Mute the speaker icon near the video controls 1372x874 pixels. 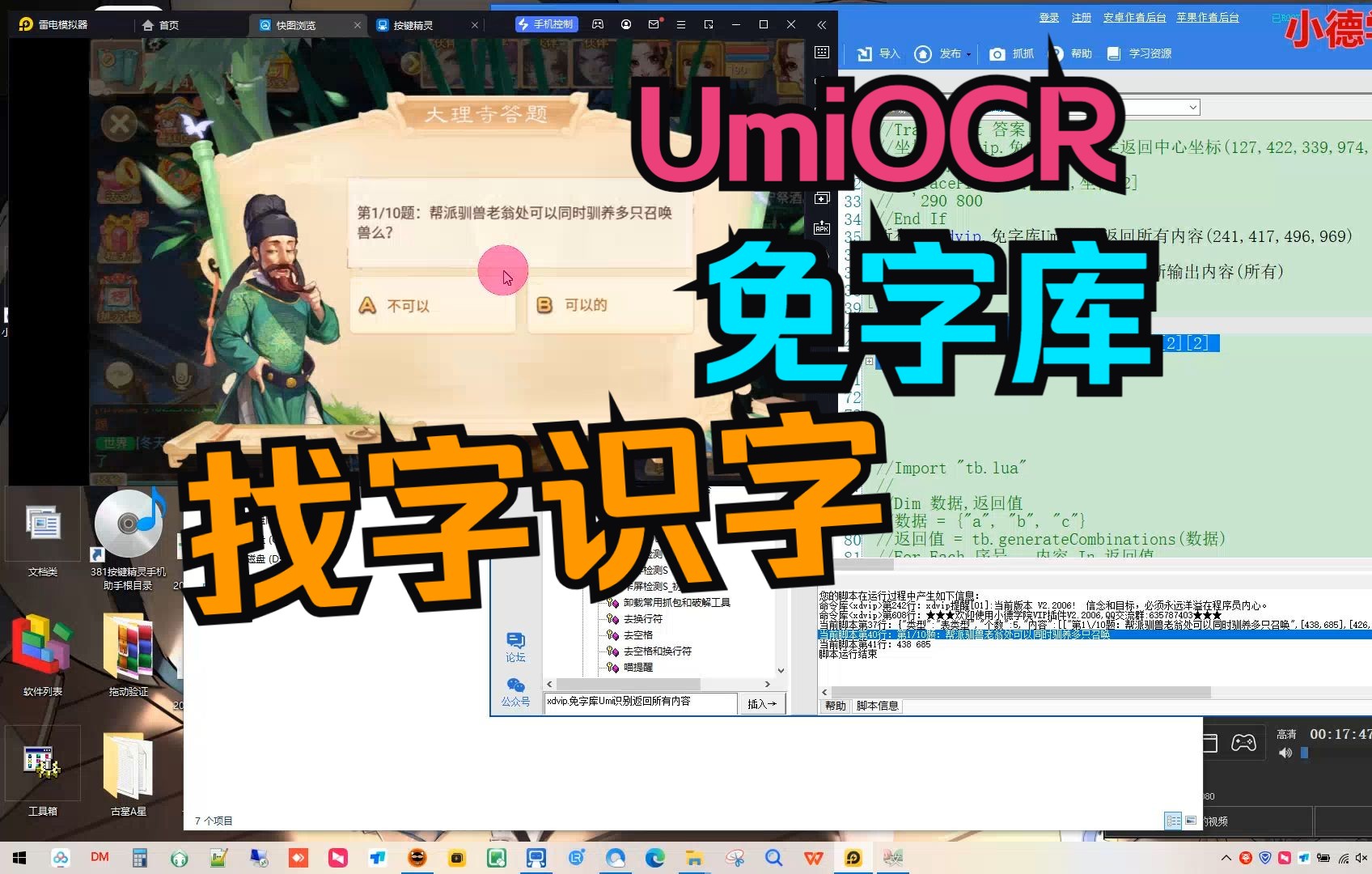[1285, 752]
